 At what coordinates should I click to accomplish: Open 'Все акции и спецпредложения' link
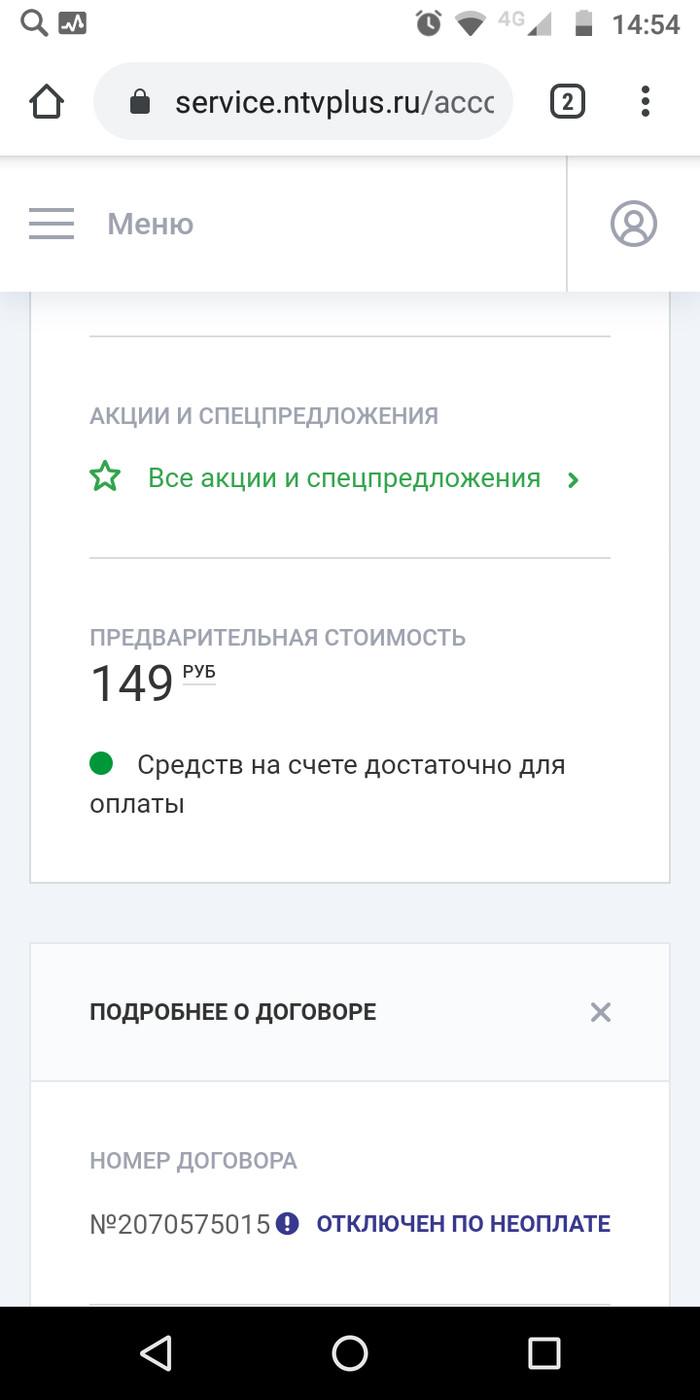coord(344,479)
